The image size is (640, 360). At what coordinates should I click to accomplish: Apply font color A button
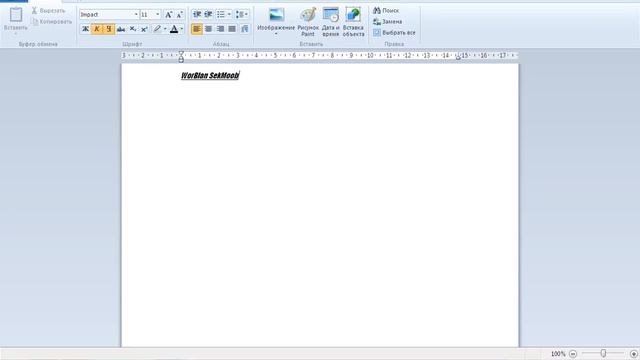click(x=174, y=29)
